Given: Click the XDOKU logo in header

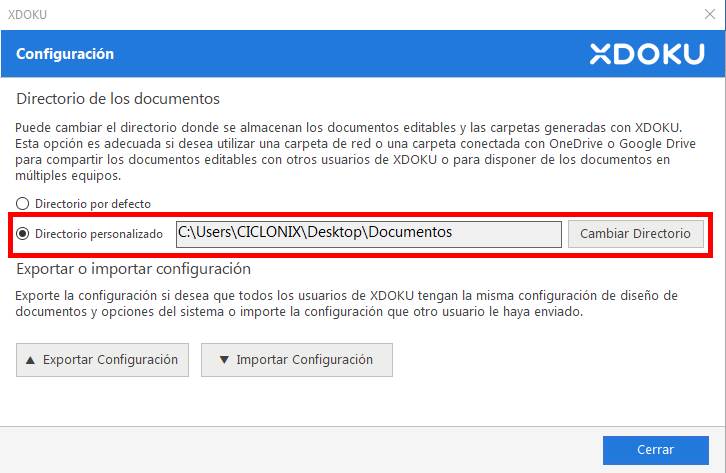Looking at the screenshot, I should [x=647, y=54].
